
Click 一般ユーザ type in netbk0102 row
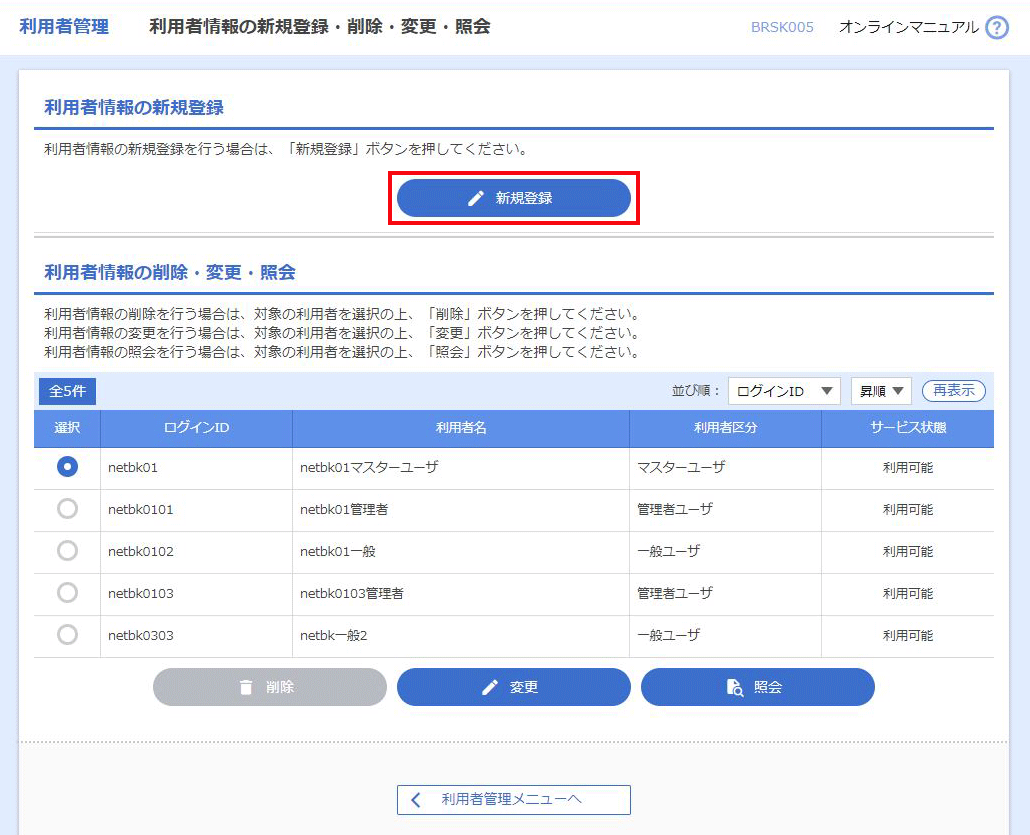[669, 552]
